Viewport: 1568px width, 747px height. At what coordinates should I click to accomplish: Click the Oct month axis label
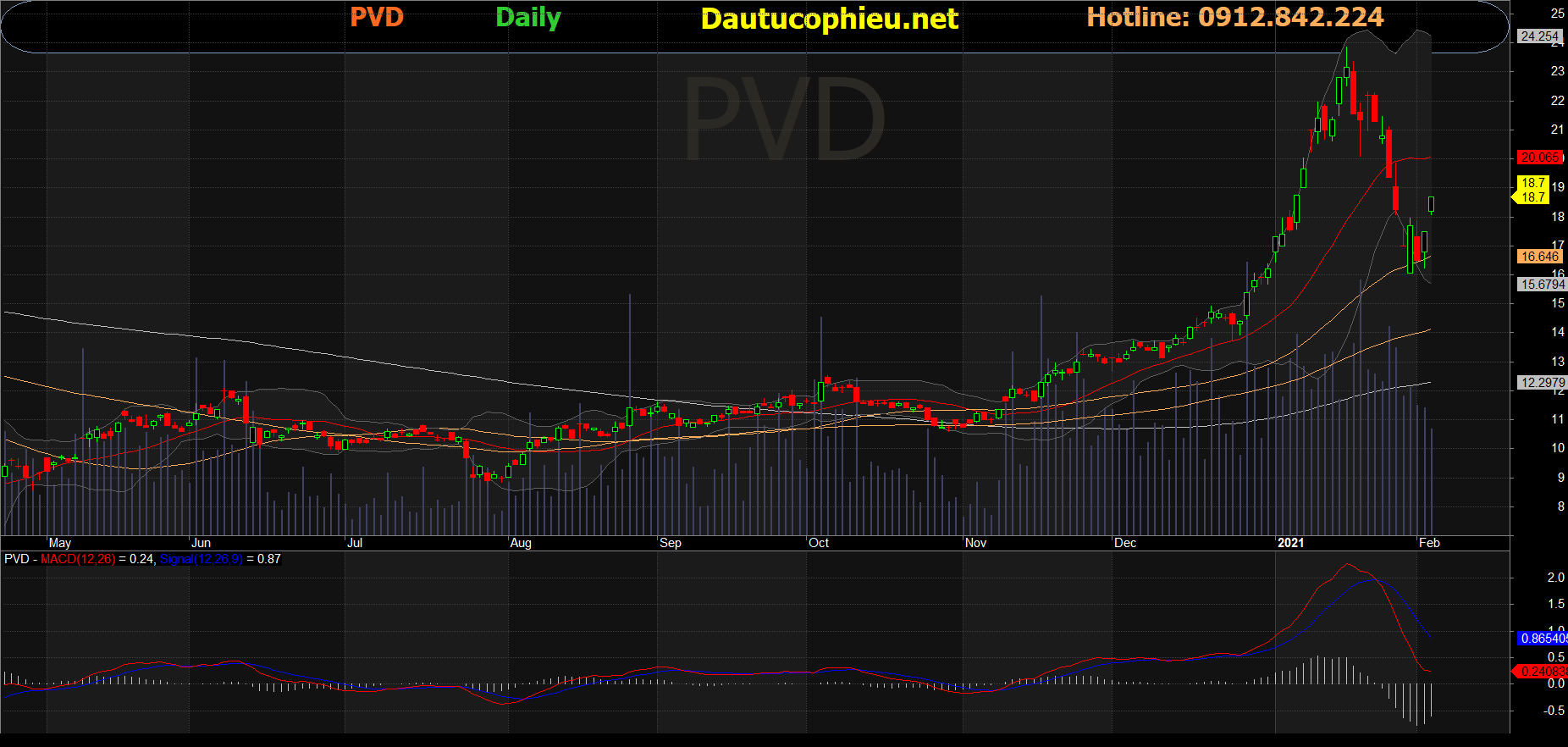[819, 543]
